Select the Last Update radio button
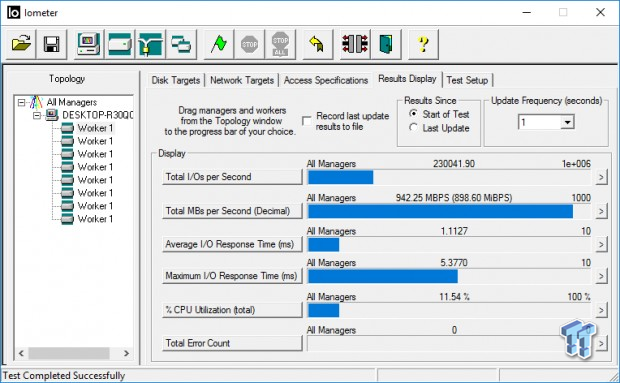Screen dimensions: 620x383 [413, 128]
